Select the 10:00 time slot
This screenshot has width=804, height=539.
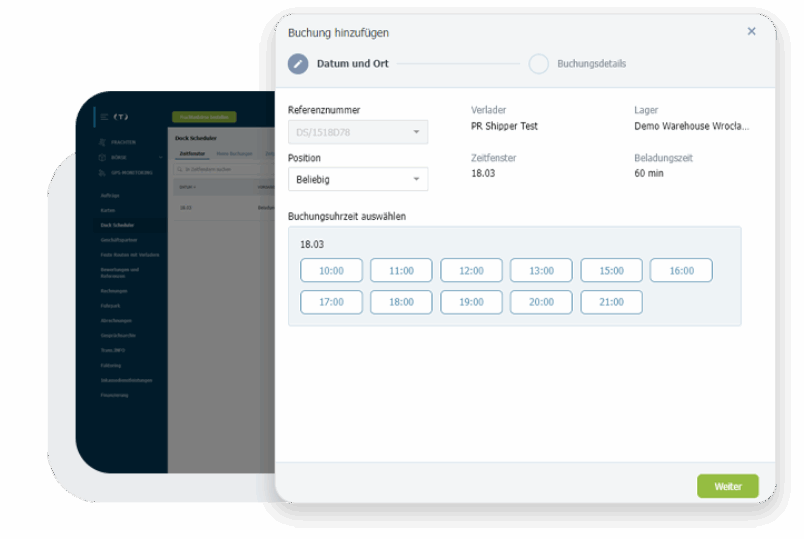click(331, 271)
